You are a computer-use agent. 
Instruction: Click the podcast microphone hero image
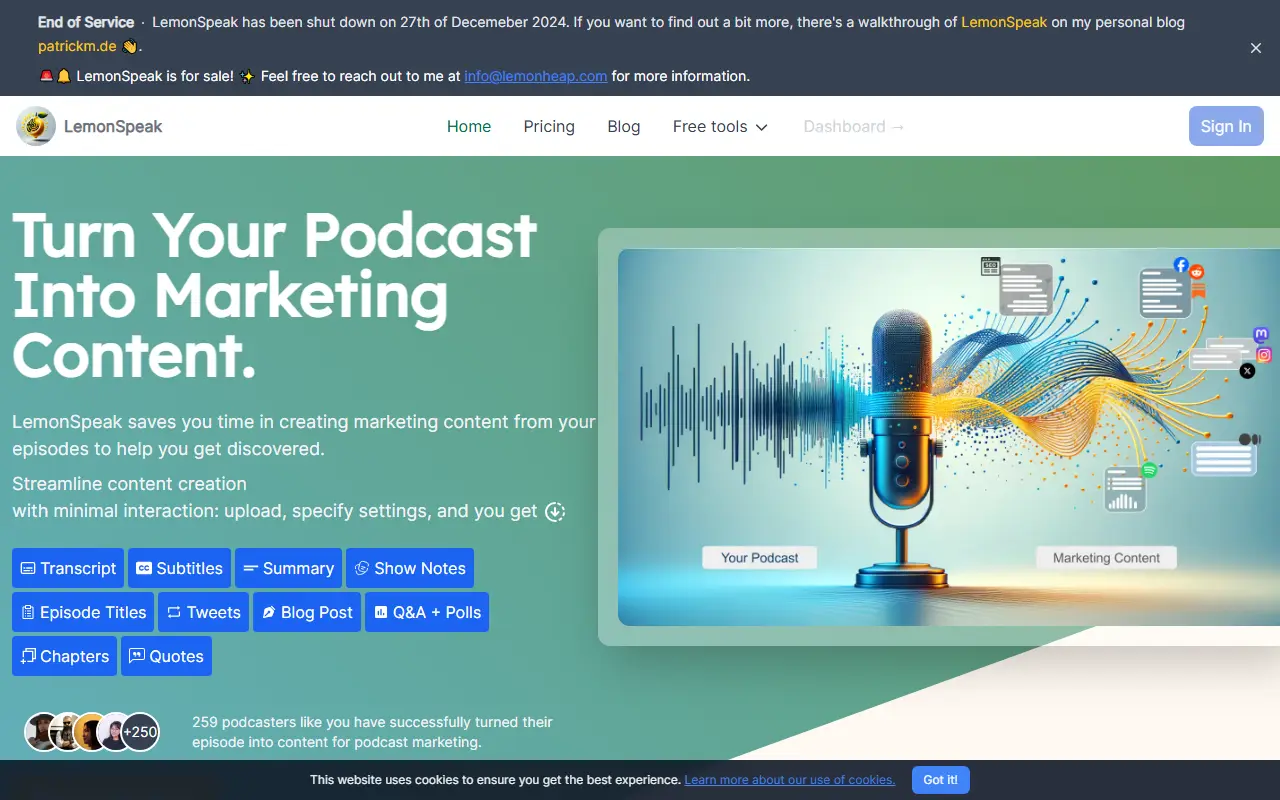pyautogui.click(x=949, y=437)
